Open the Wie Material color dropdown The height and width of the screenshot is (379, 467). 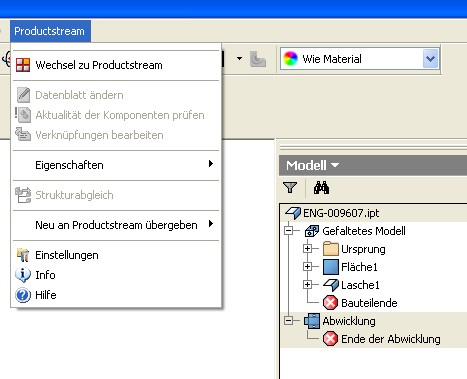430,59
